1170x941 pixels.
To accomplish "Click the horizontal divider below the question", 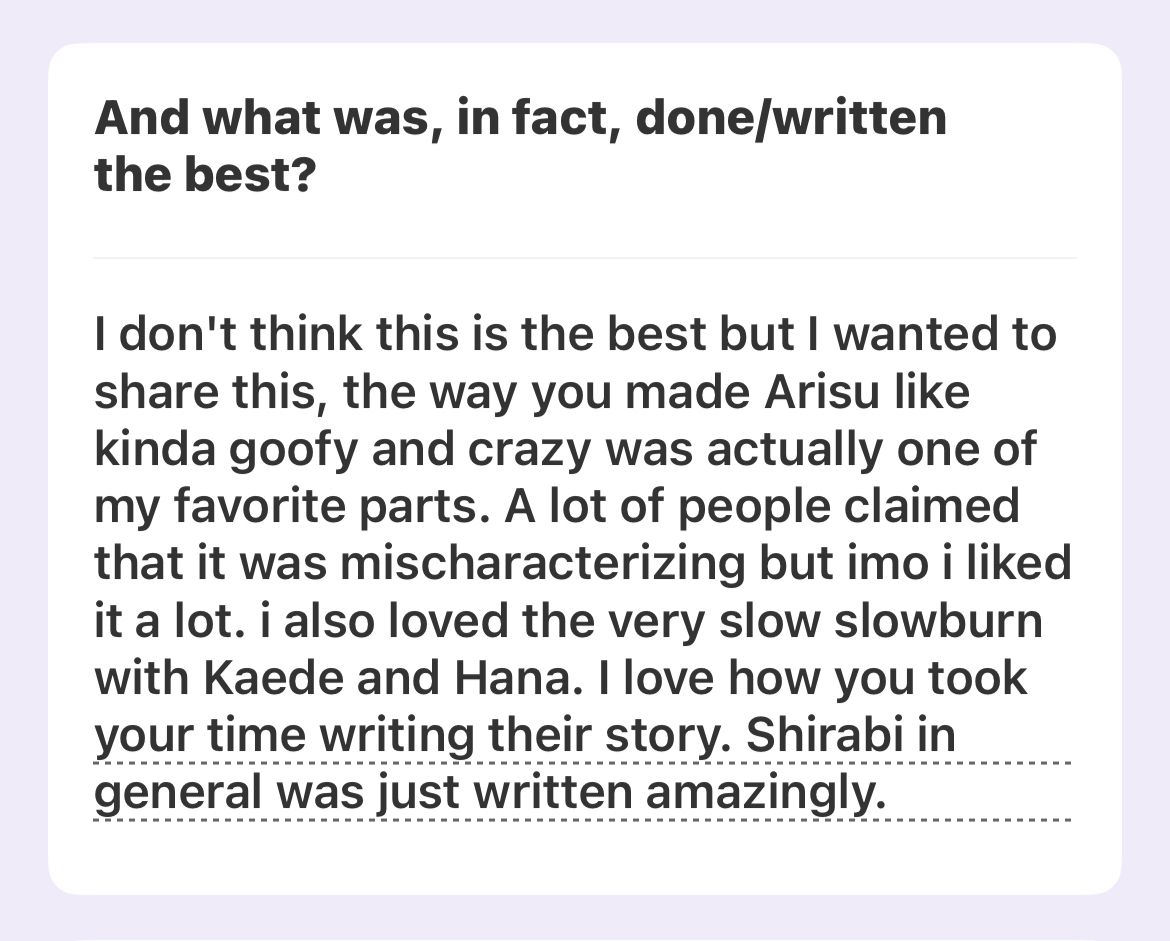I will (585, 258).
